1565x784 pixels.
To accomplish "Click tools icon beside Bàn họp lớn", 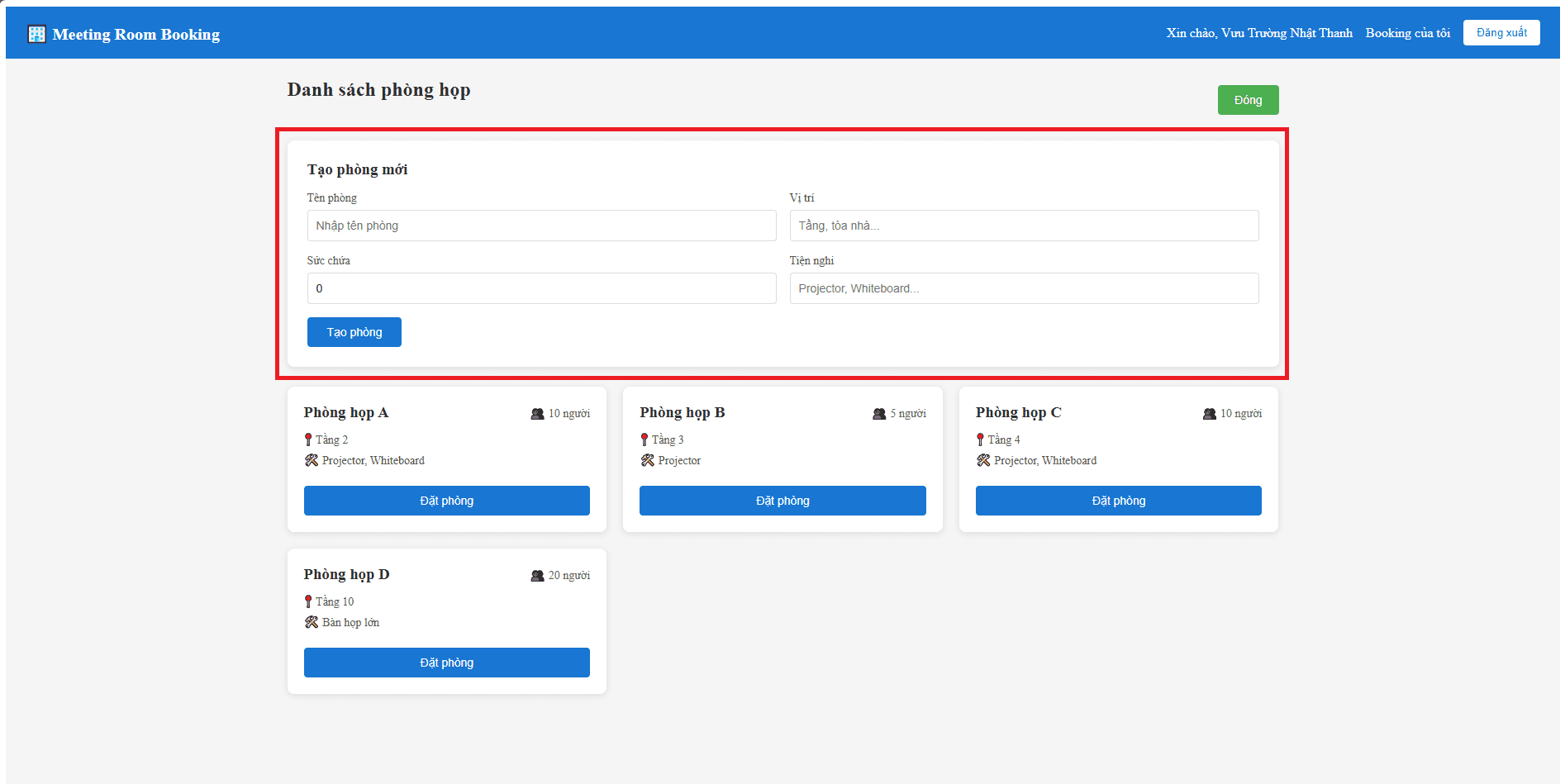I will point(312,622).
